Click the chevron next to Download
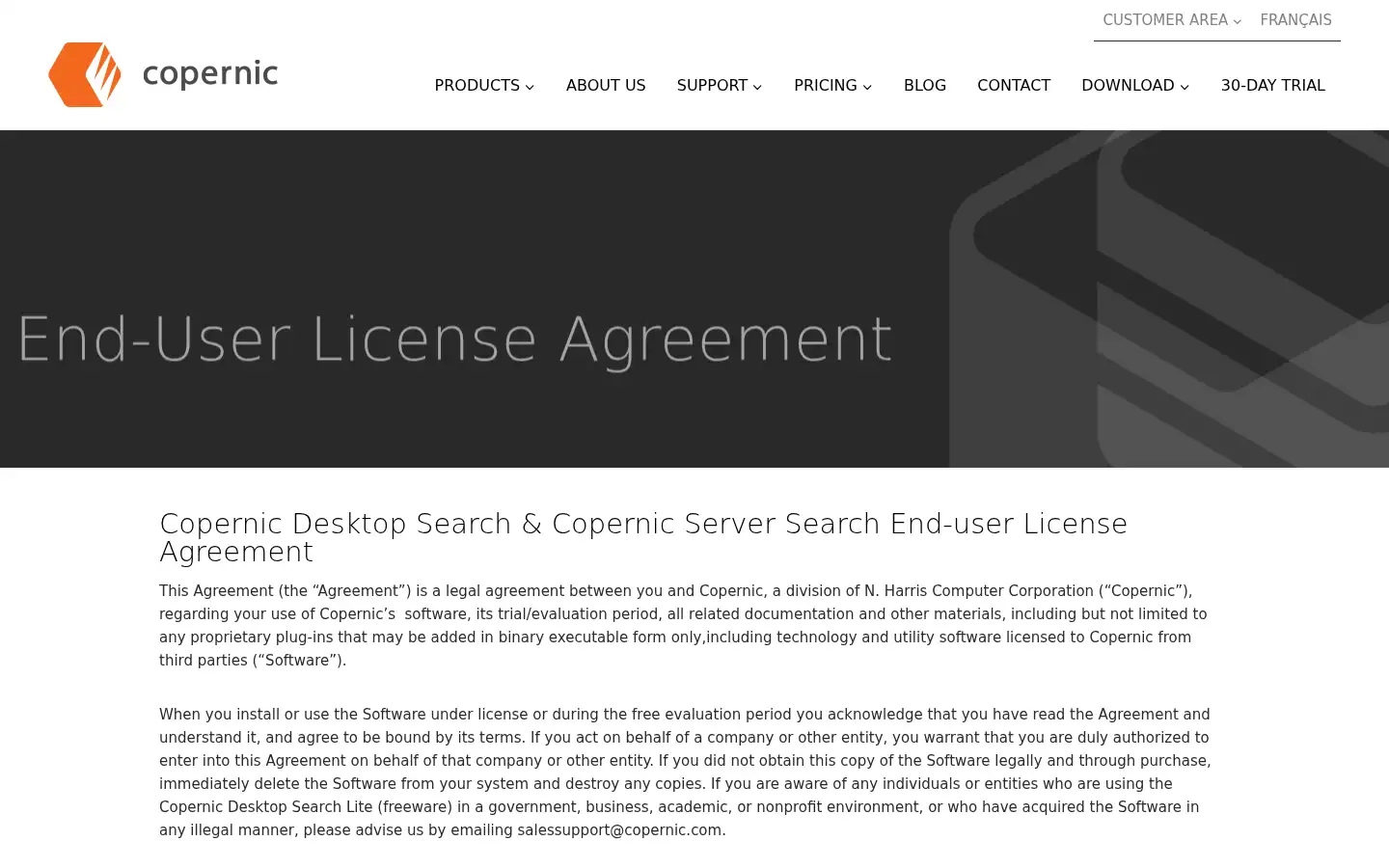This screenshot has width=1389, height=868. click(1185, 87)
